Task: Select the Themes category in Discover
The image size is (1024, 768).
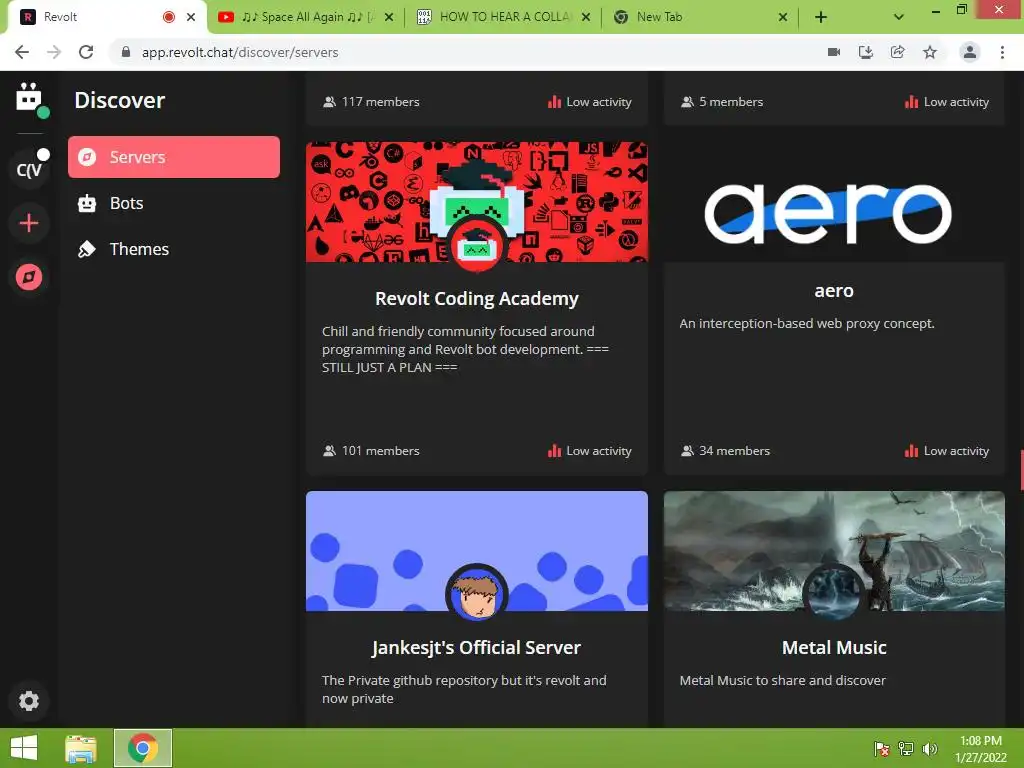Action: point(174,249)
